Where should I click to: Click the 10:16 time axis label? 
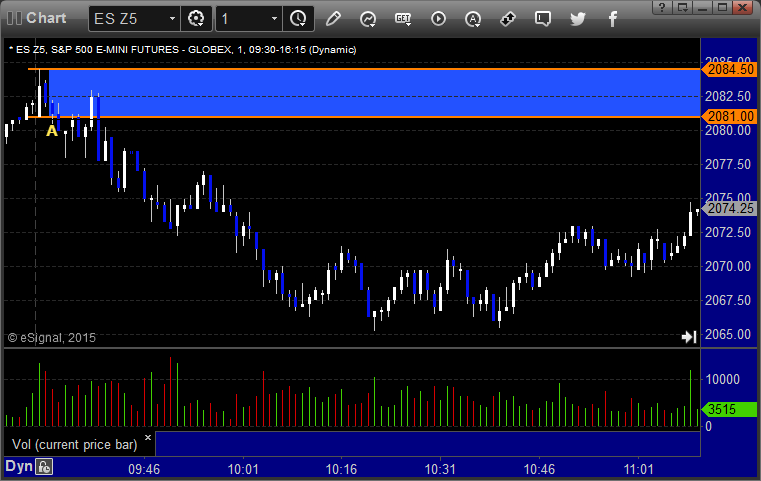coord(341,469)
